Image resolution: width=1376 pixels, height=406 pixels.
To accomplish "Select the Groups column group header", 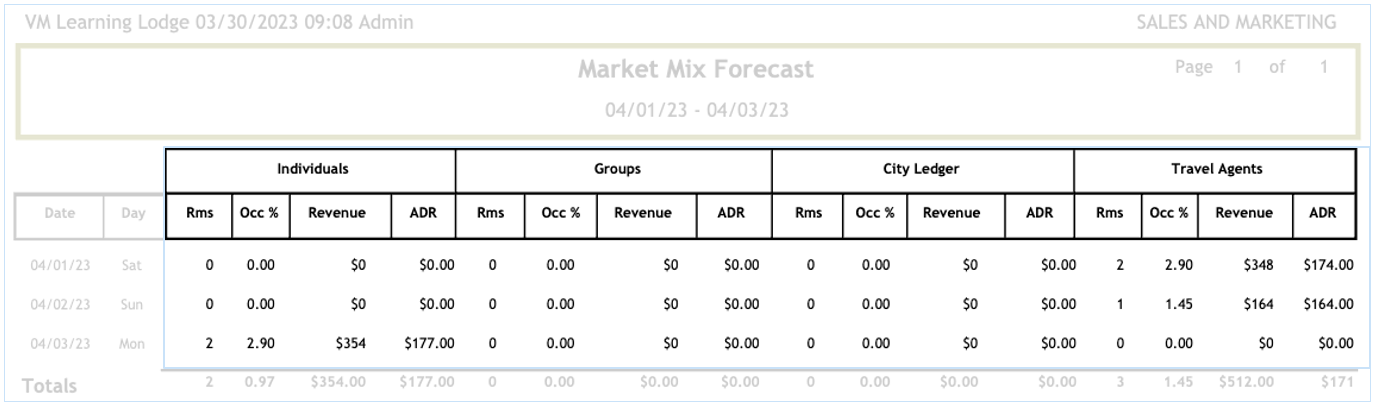I will (x=616, y=169).
